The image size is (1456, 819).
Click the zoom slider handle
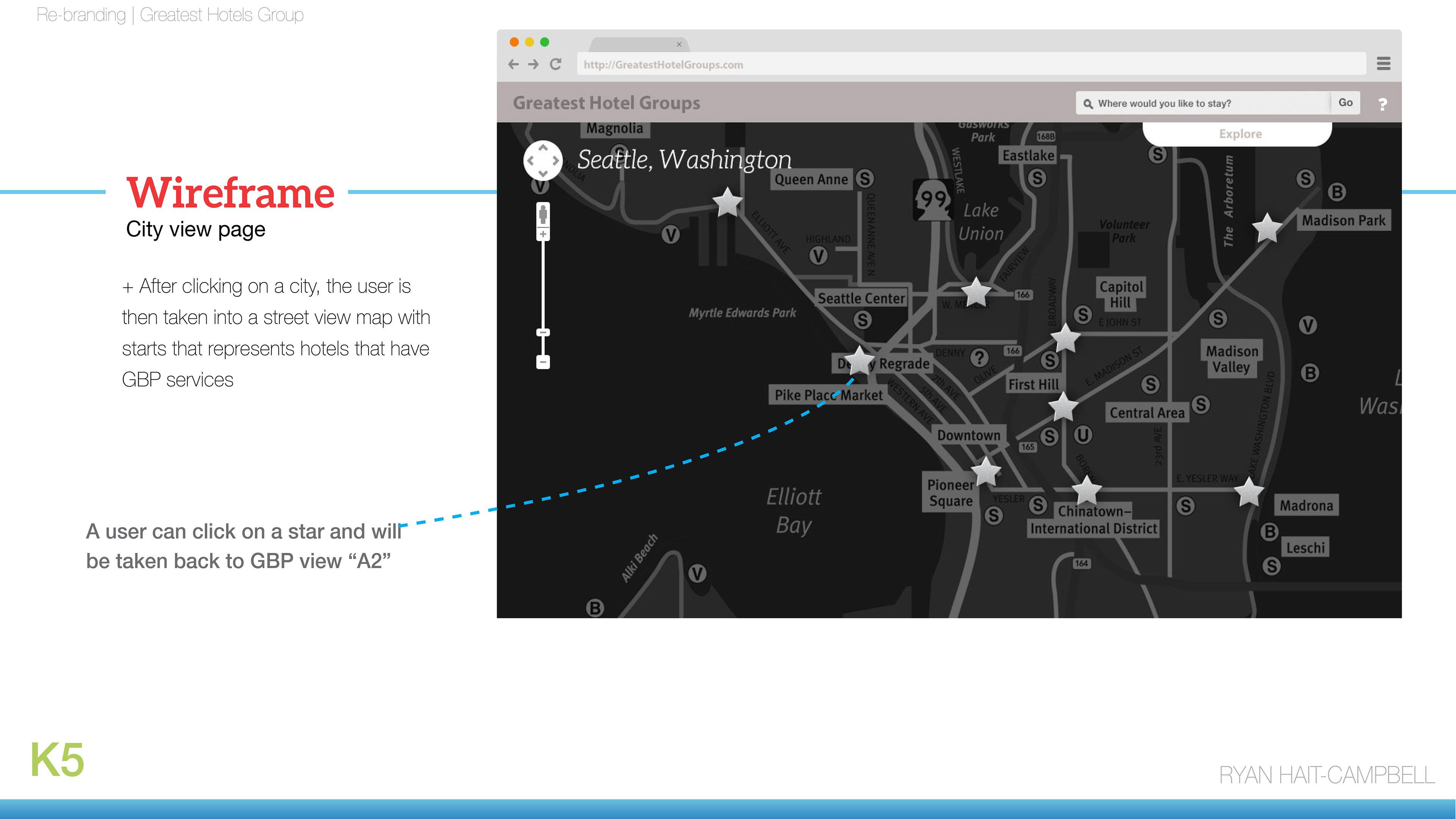(543, 333)
